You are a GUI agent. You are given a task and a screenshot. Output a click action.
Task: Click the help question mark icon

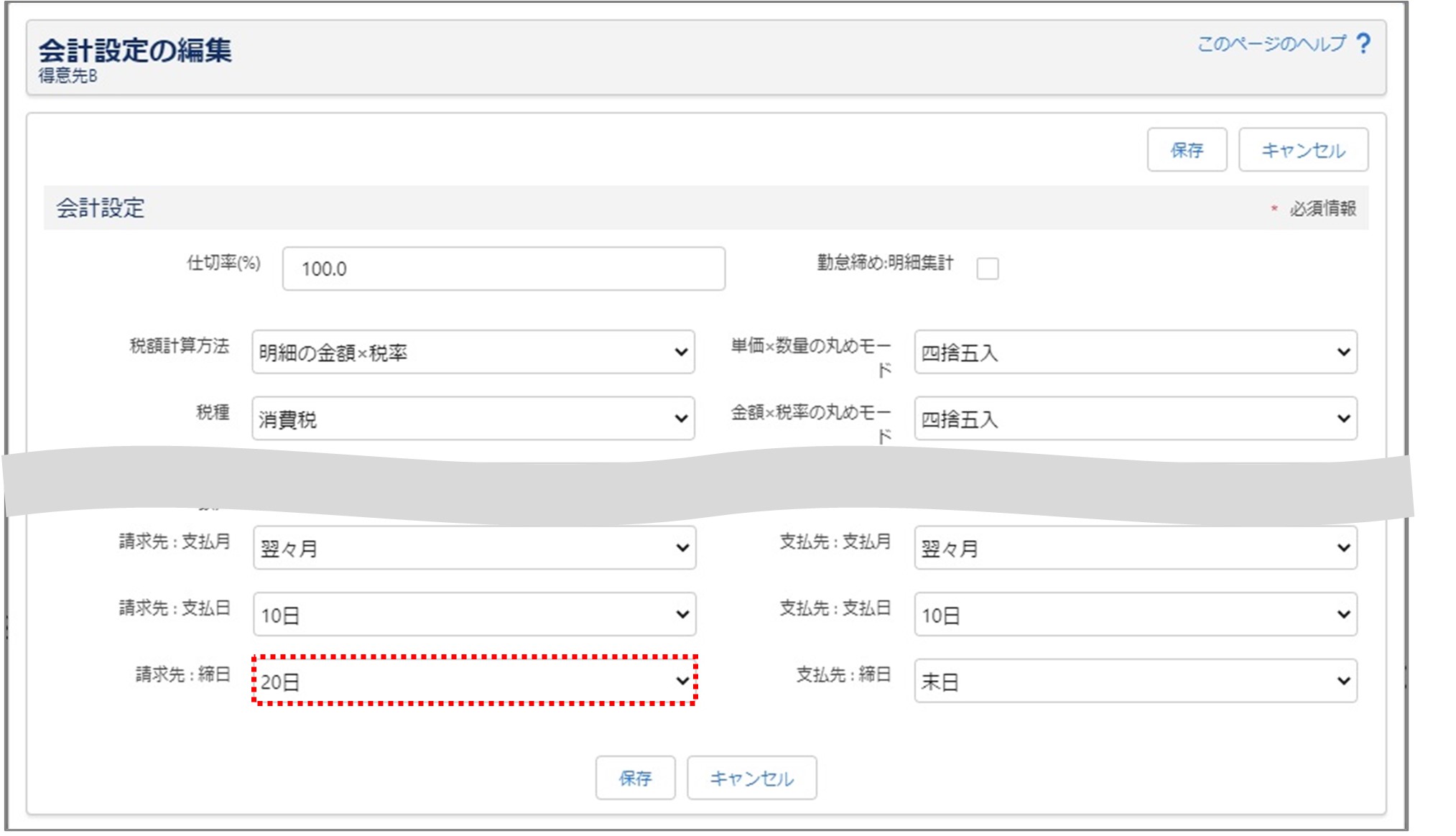tap(1363, 44)
